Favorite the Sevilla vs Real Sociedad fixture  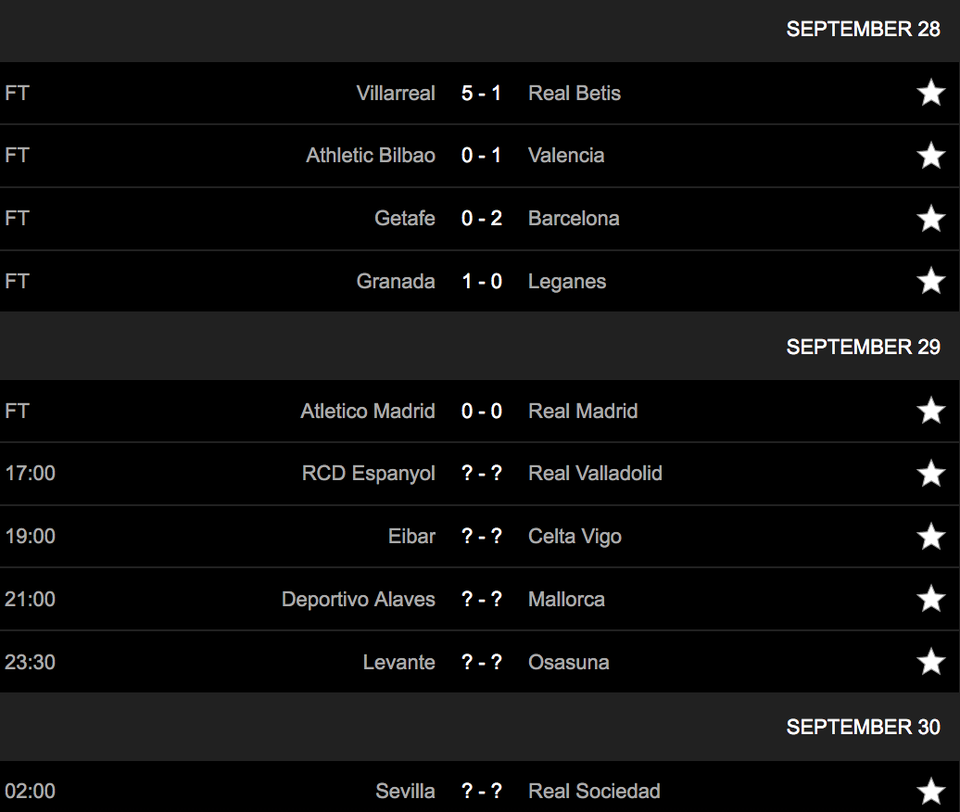pos(931,791)
